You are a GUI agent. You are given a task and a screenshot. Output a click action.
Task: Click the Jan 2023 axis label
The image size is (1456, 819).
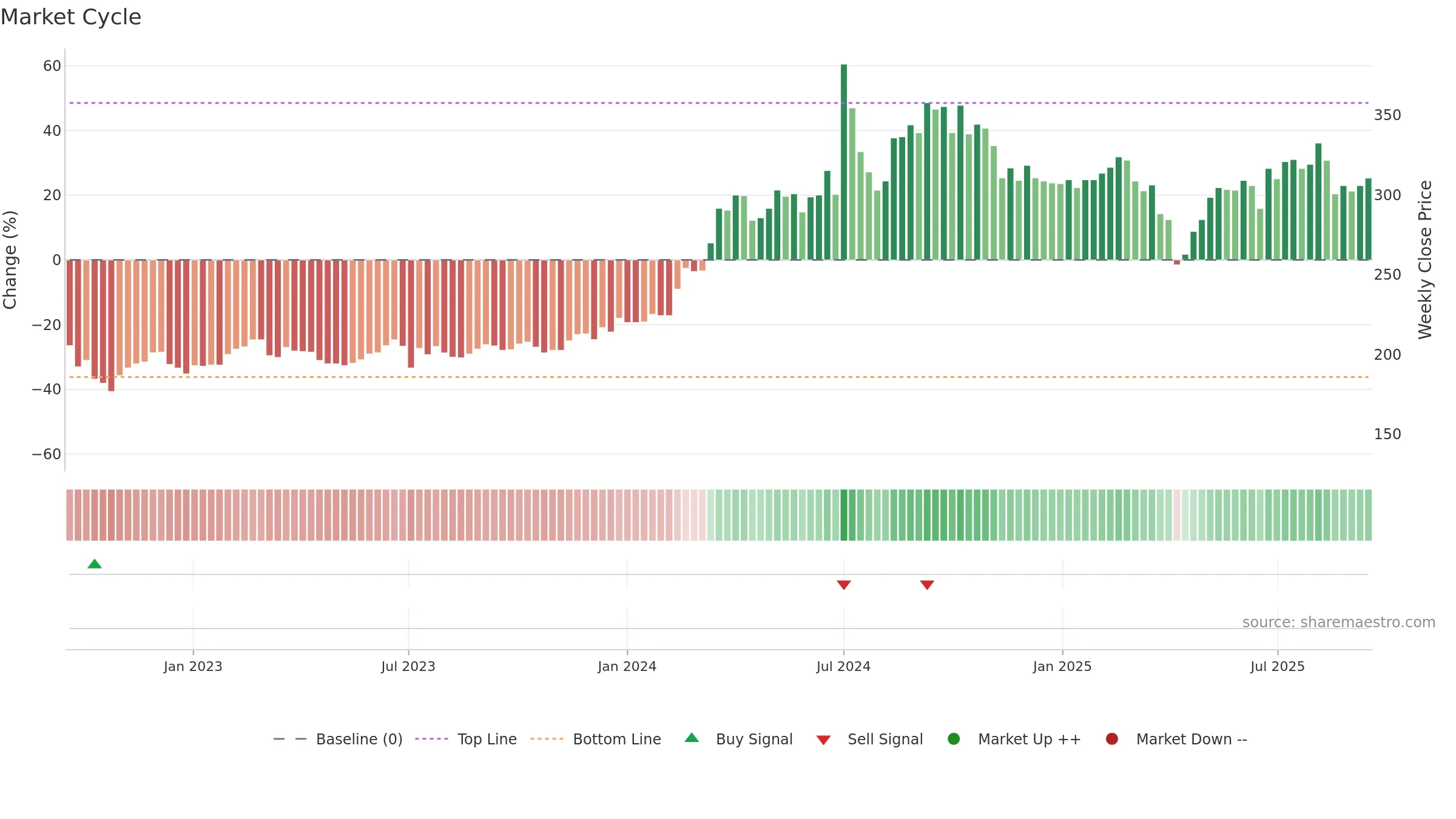coord(193,666)
